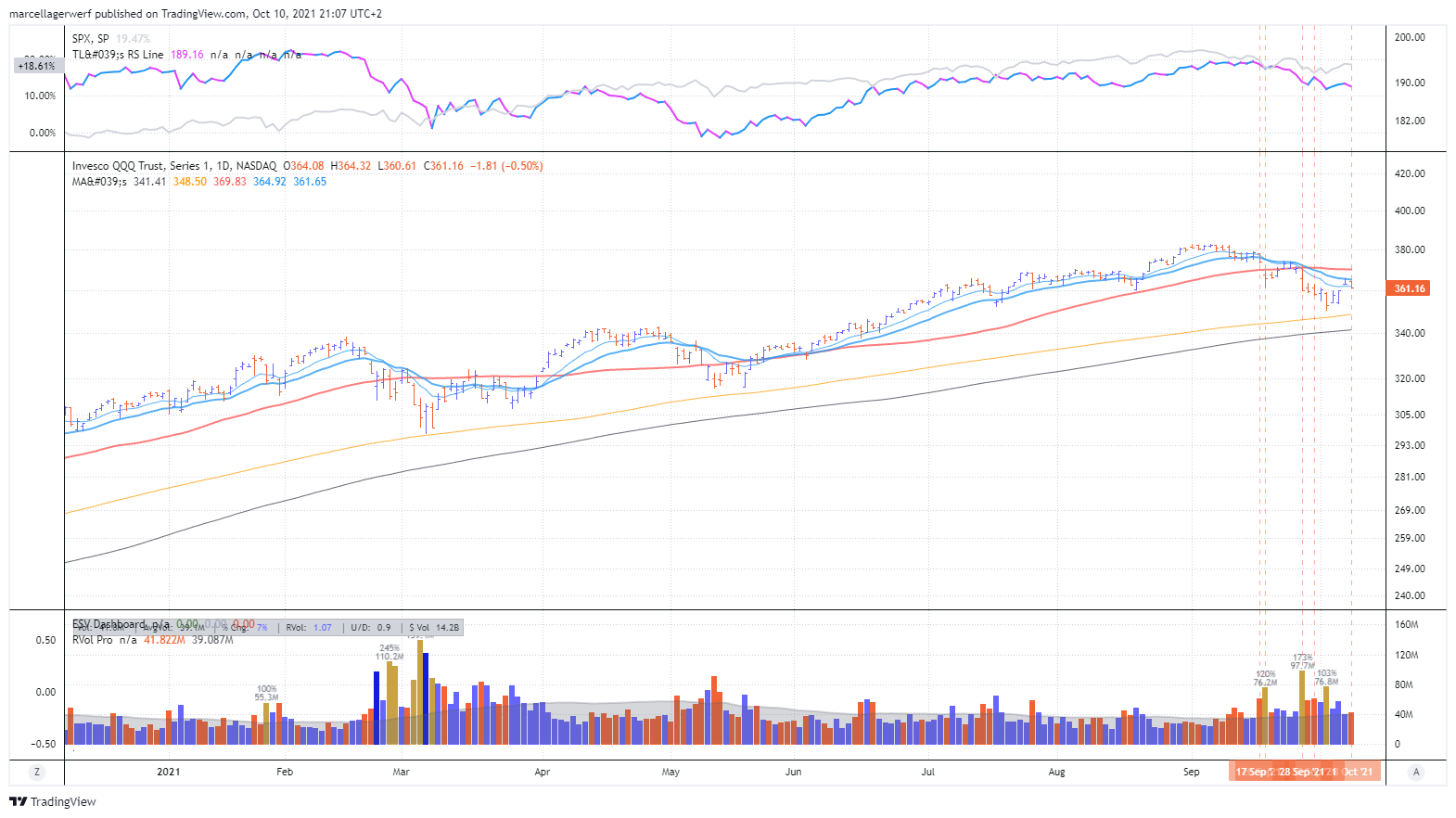Screen dimensions: 1456x818
Task: Click the low price L360.61
Action: coord(397,166)
